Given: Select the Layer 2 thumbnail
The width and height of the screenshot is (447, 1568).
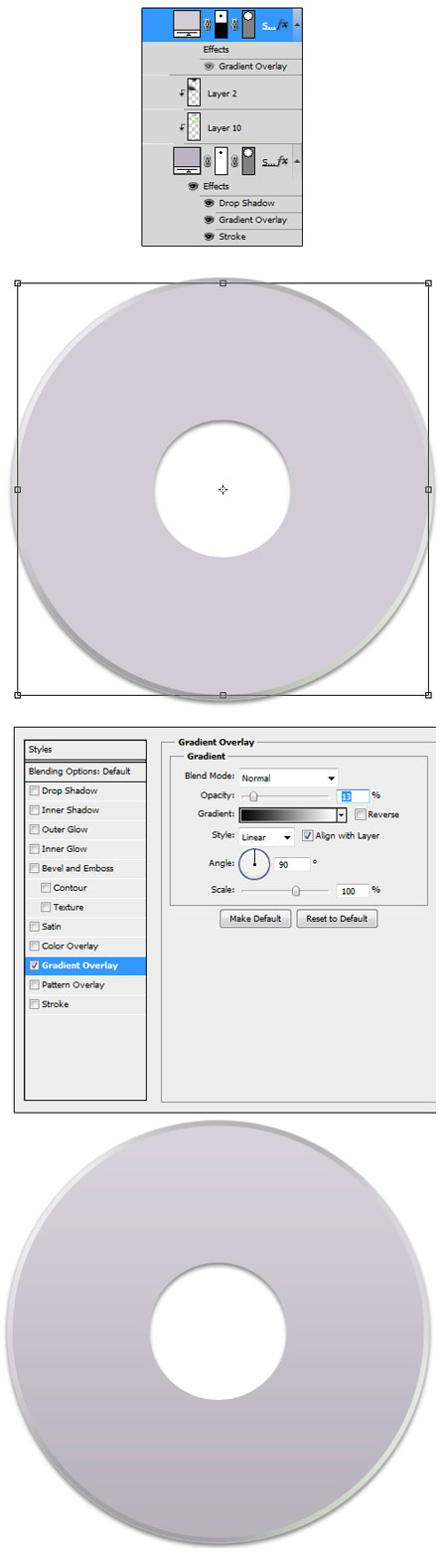Looking at the screenshot, I should [x=194, y=93].
